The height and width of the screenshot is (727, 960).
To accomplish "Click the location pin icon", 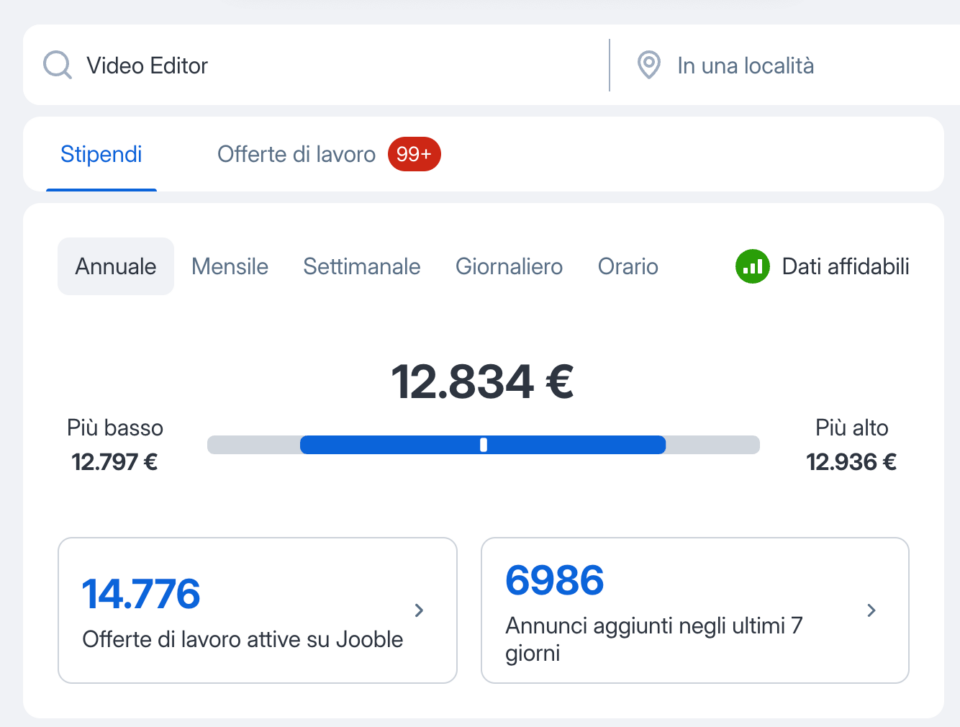I will [649, 66].
